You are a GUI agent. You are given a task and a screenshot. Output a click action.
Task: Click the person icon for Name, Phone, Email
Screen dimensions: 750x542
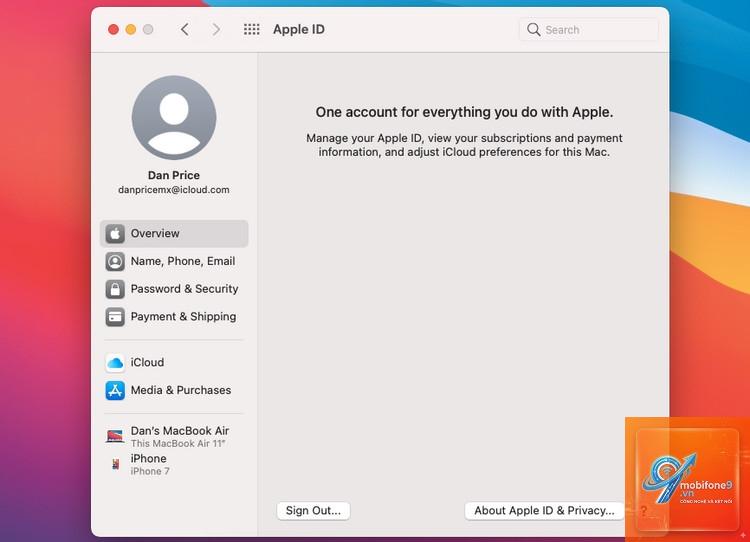115,261
